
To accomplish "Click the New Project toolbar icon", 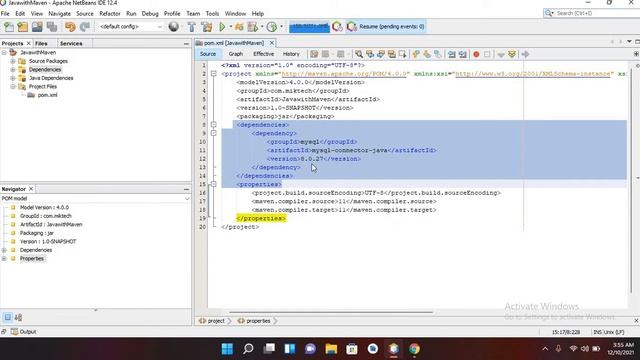I will pos(22,27).
